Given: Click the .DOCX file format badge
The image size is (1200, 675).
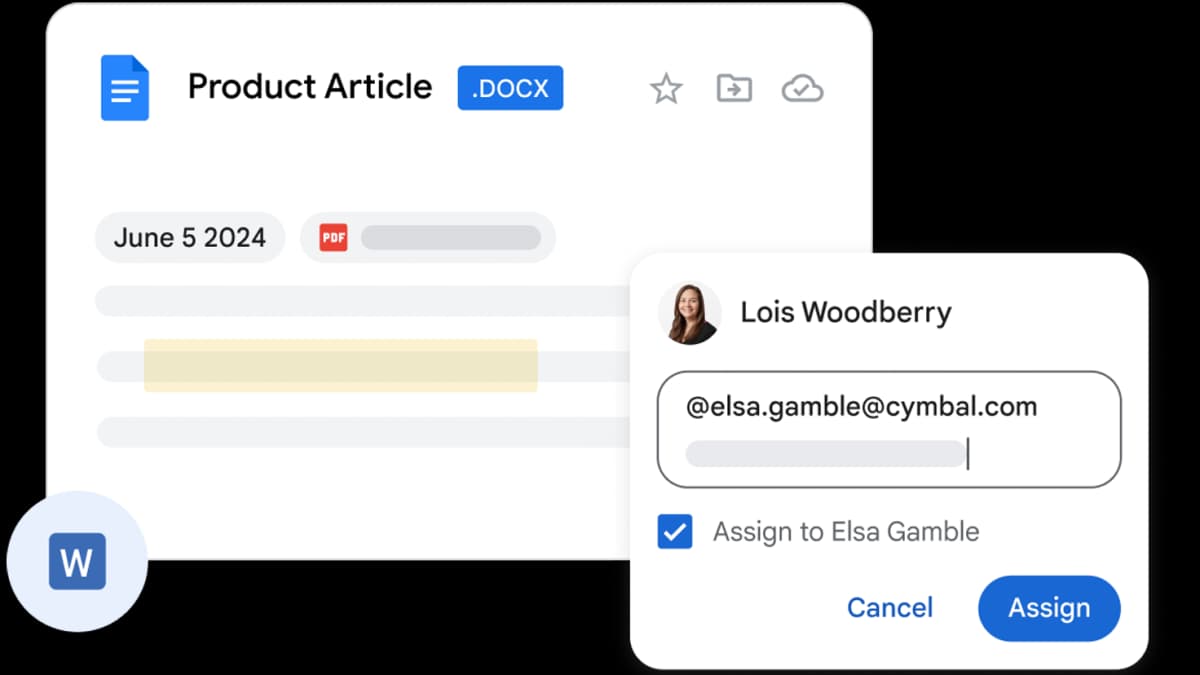Looking at the screenshot, I should pos(510,88).
